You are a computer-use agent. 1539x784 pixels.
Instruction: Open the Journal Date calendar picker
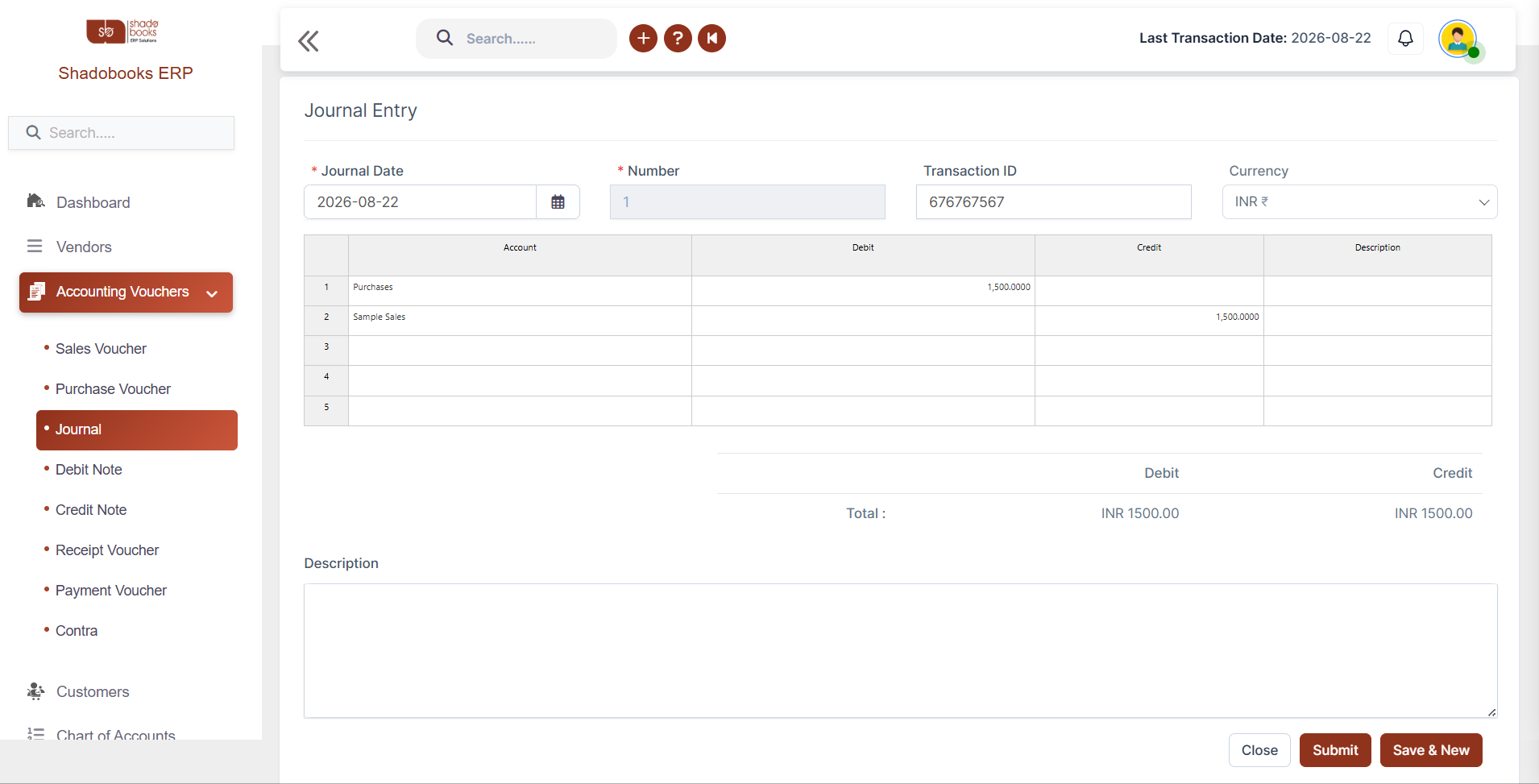coord(558,201)
